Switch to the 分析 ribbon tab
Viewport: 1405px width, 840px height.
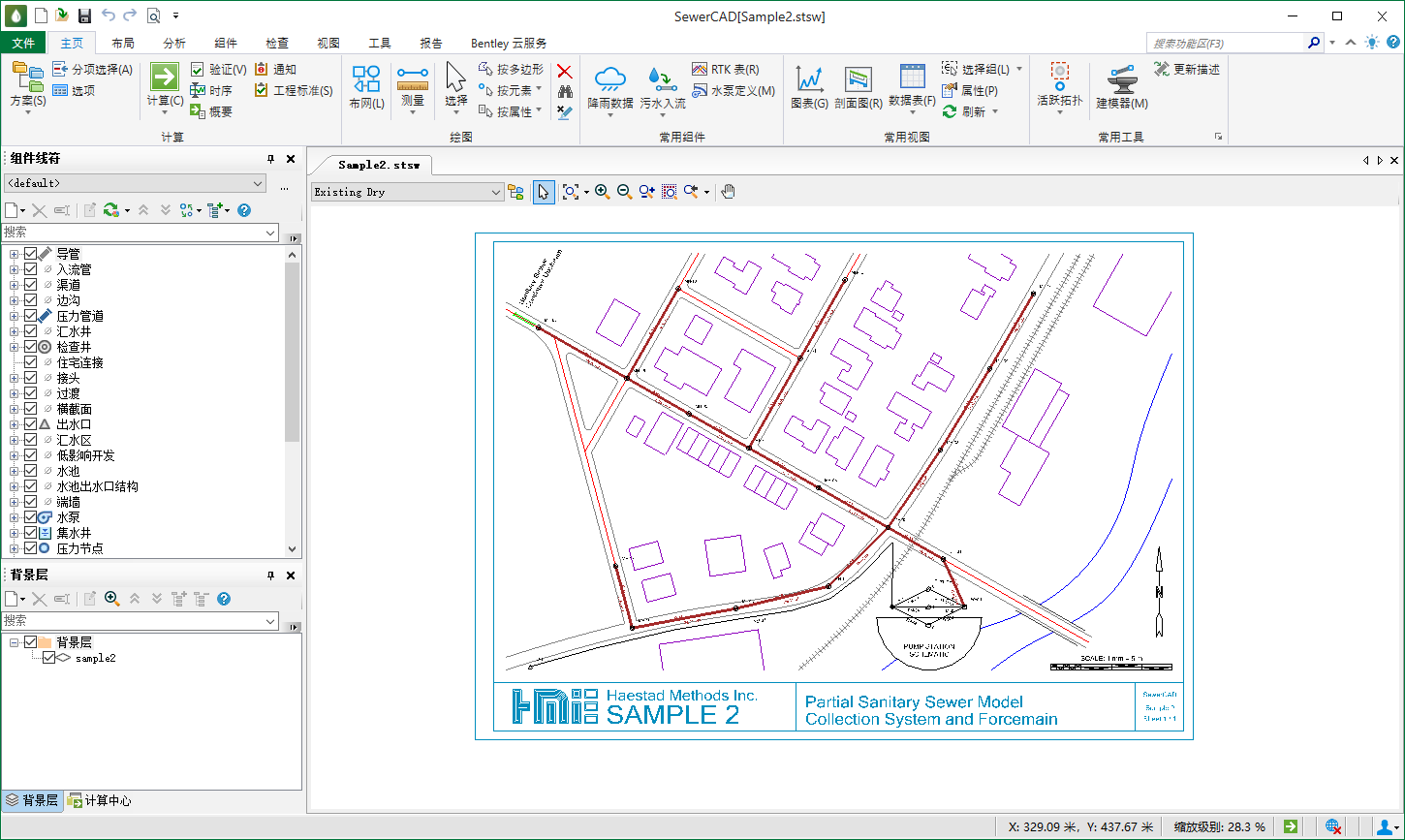pos(174,43)
